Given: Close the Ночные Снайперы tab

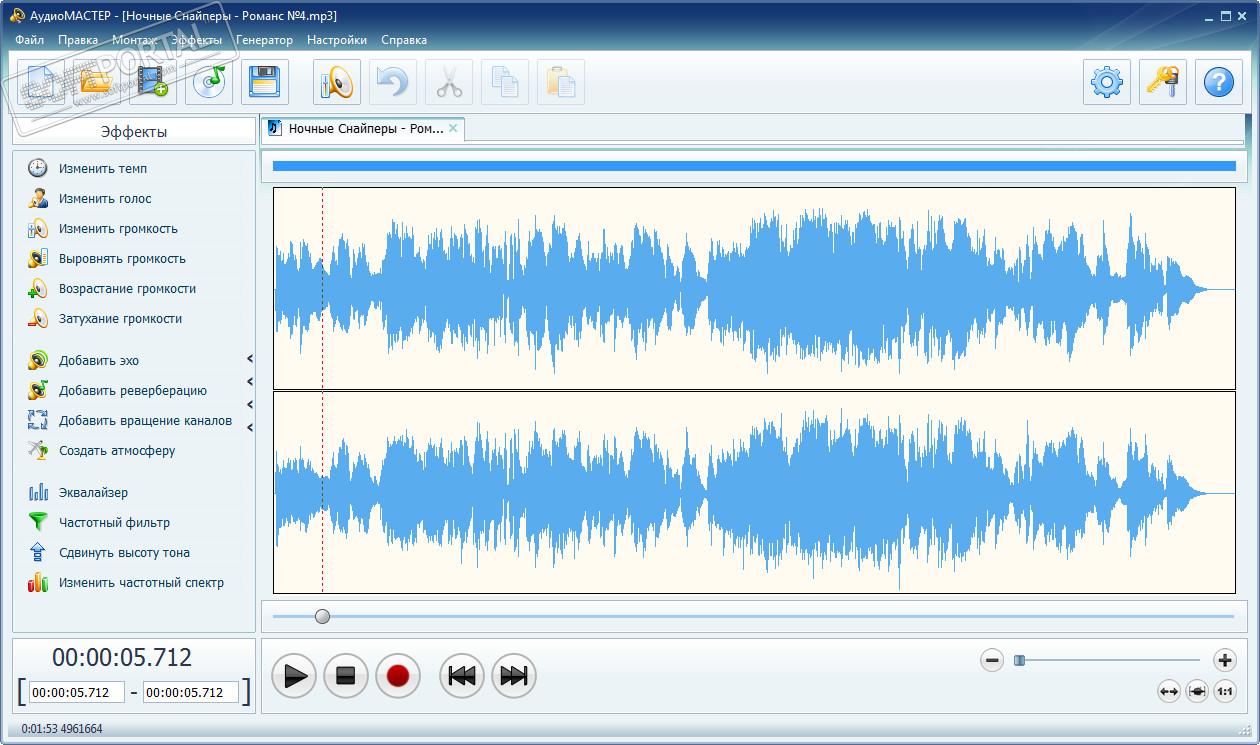Looking at the screenshot, I should (x=453, y=128).
